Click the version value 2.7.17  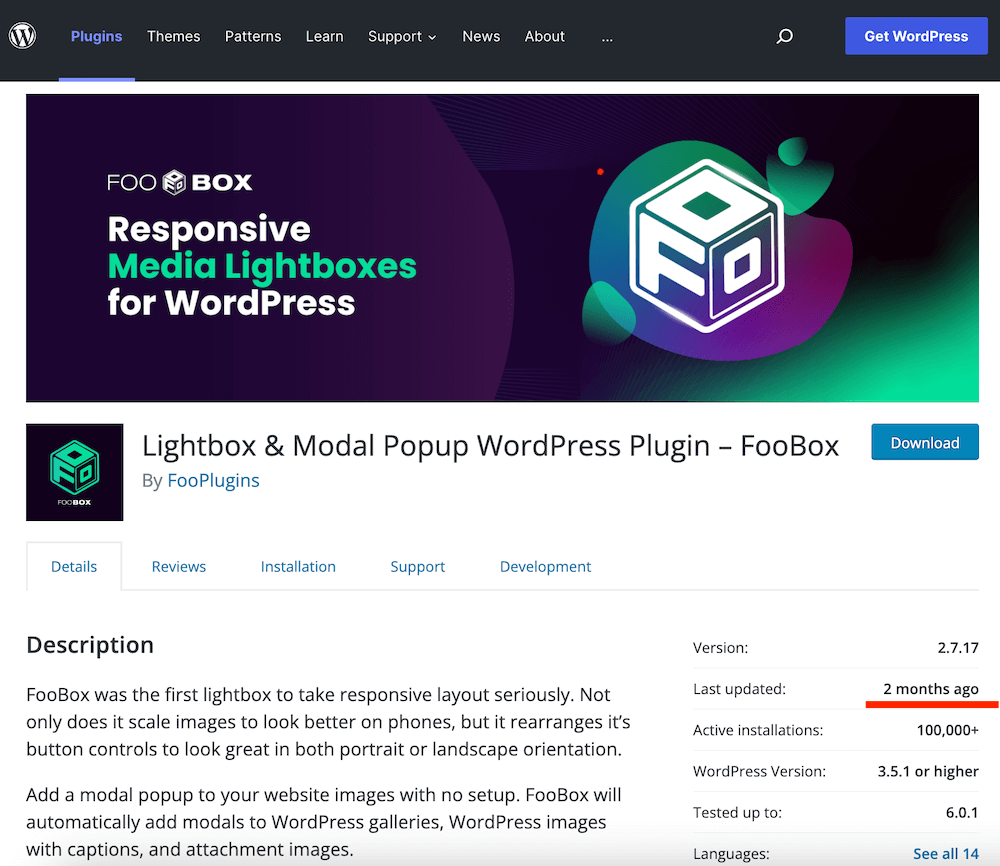(x=958, y=648)
